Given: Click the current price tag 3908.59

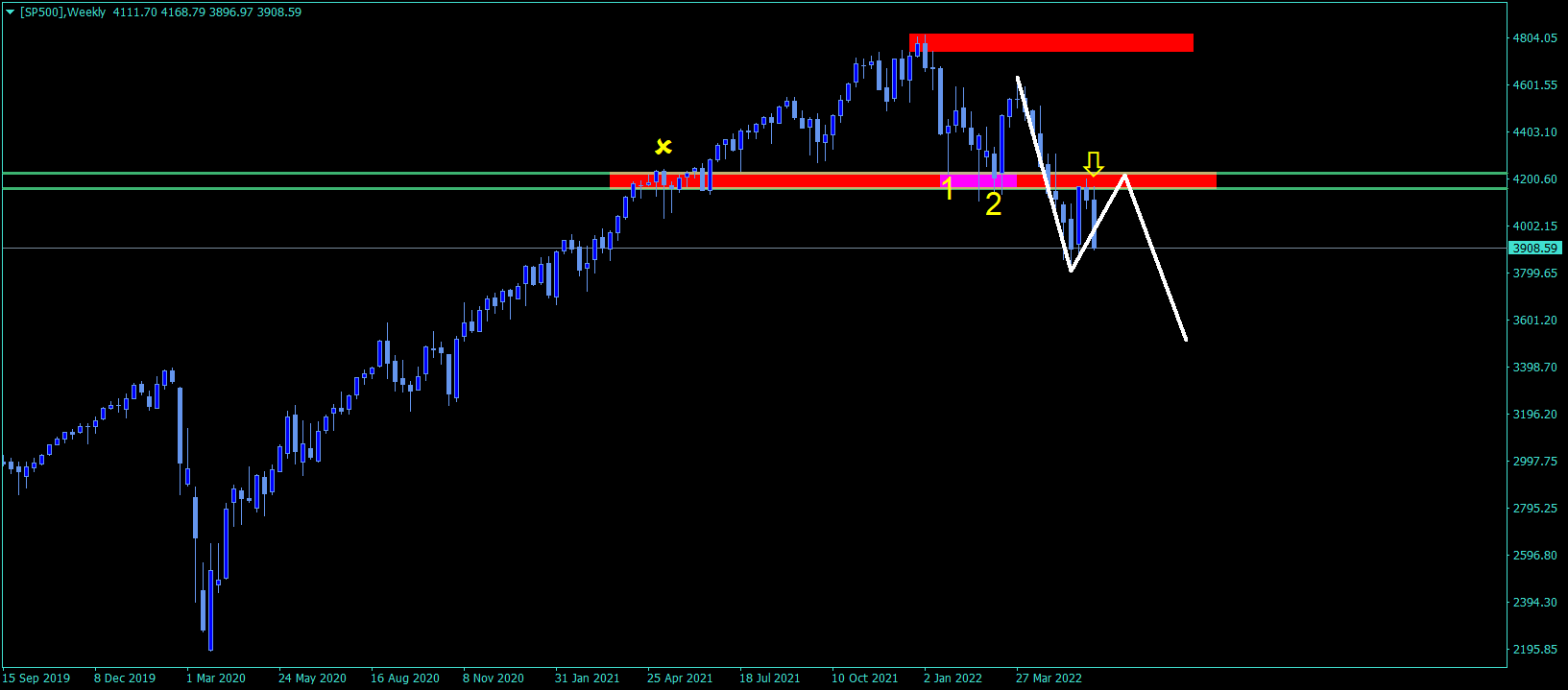Looking at the screenshot, I should pyautogui.click(x=1535, y=248).
